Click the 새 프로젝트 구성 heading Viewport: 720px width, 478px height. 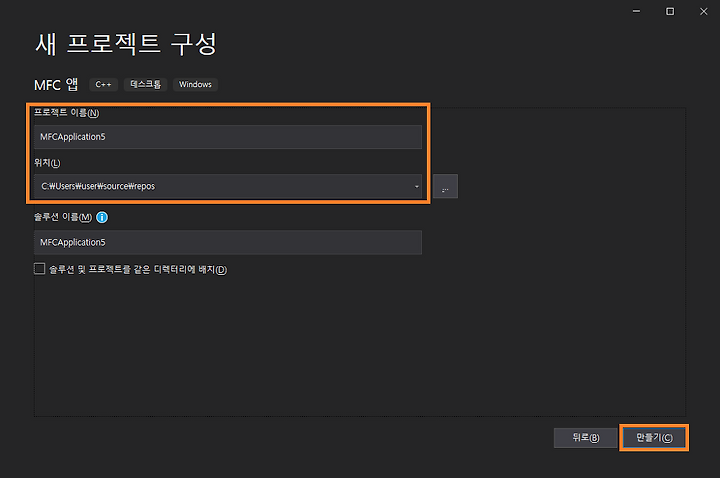(126, 45)
